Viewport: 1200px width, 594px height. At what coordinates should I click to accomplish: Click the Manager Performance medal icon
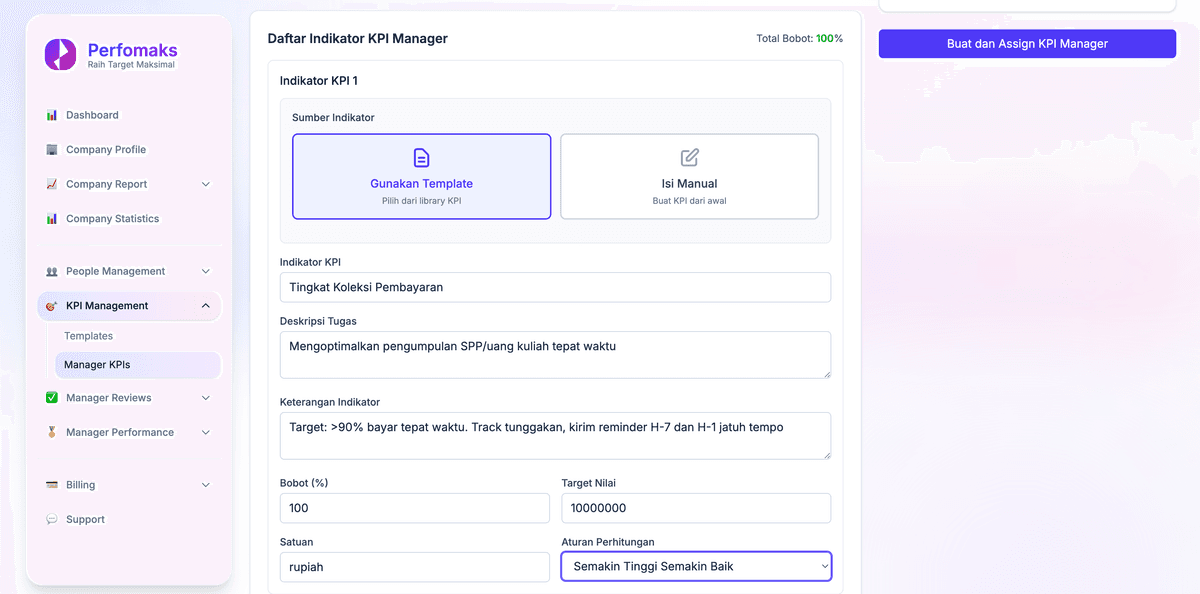52,433
